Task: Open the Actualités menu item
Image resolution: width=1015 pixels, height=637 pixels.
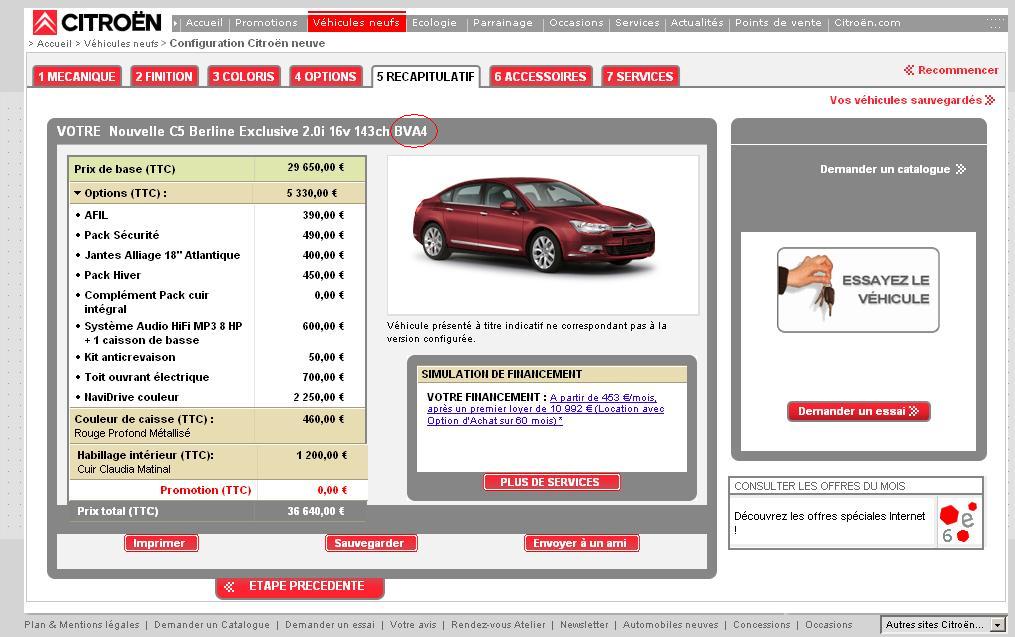Action: [x=697, y=23]
